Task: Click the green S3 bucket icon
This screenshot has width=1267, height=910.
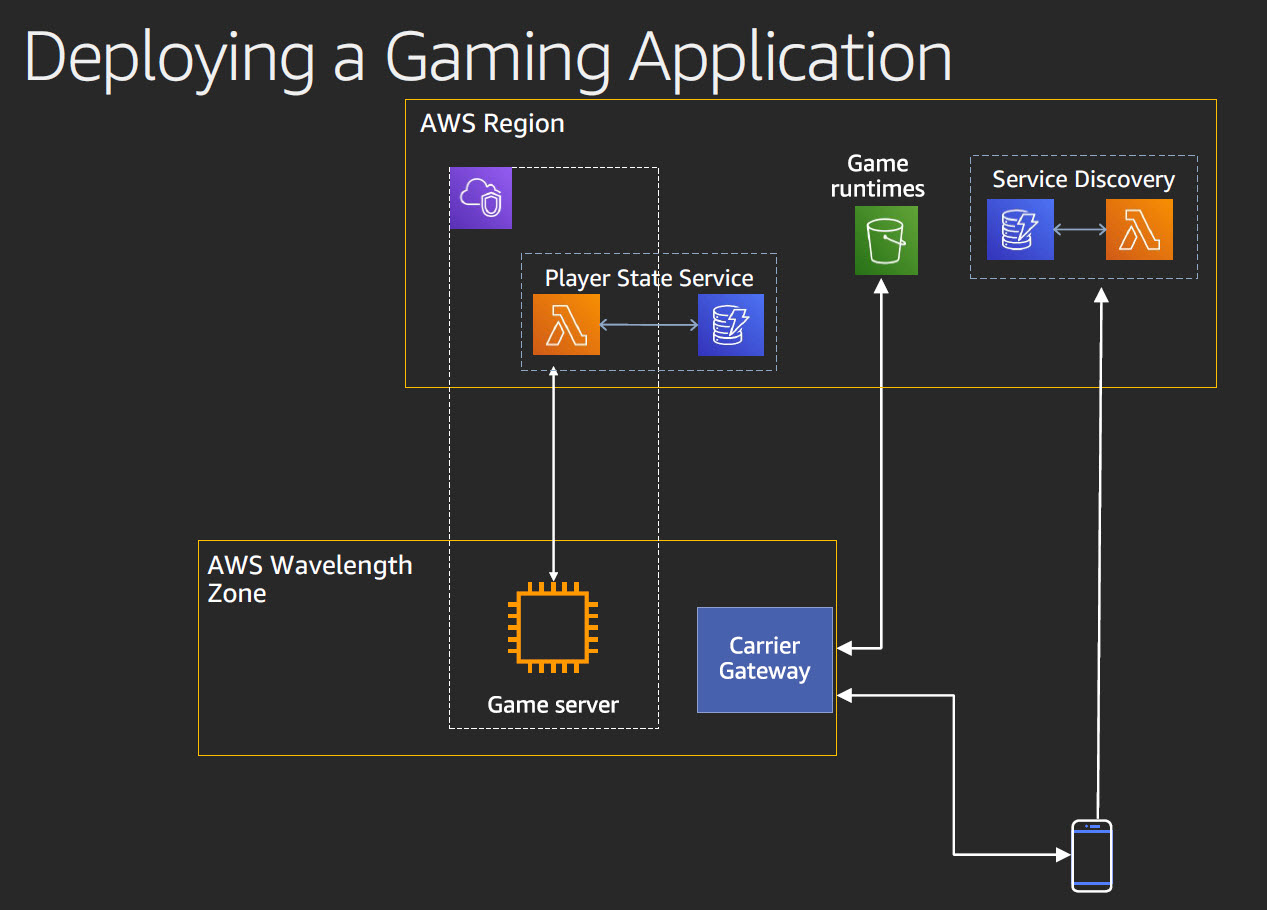Action: click(x=886, y=241)
